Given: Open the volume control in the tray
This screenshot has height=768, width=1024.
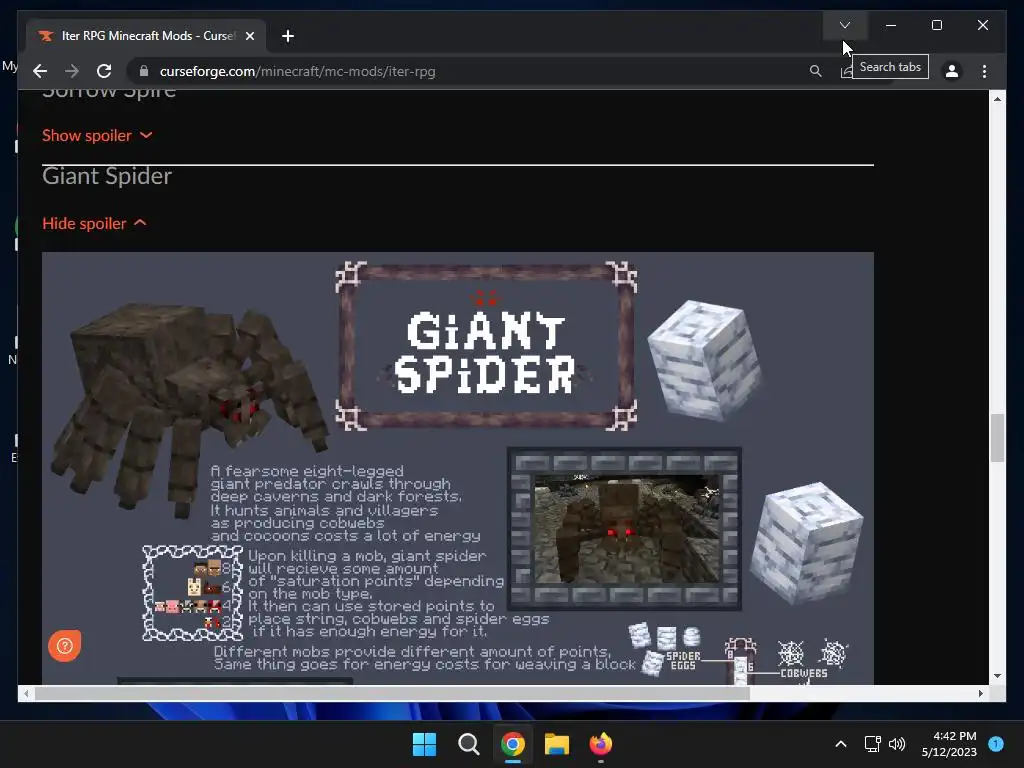Looking at the screenshot, I should (x=897, y=744).
